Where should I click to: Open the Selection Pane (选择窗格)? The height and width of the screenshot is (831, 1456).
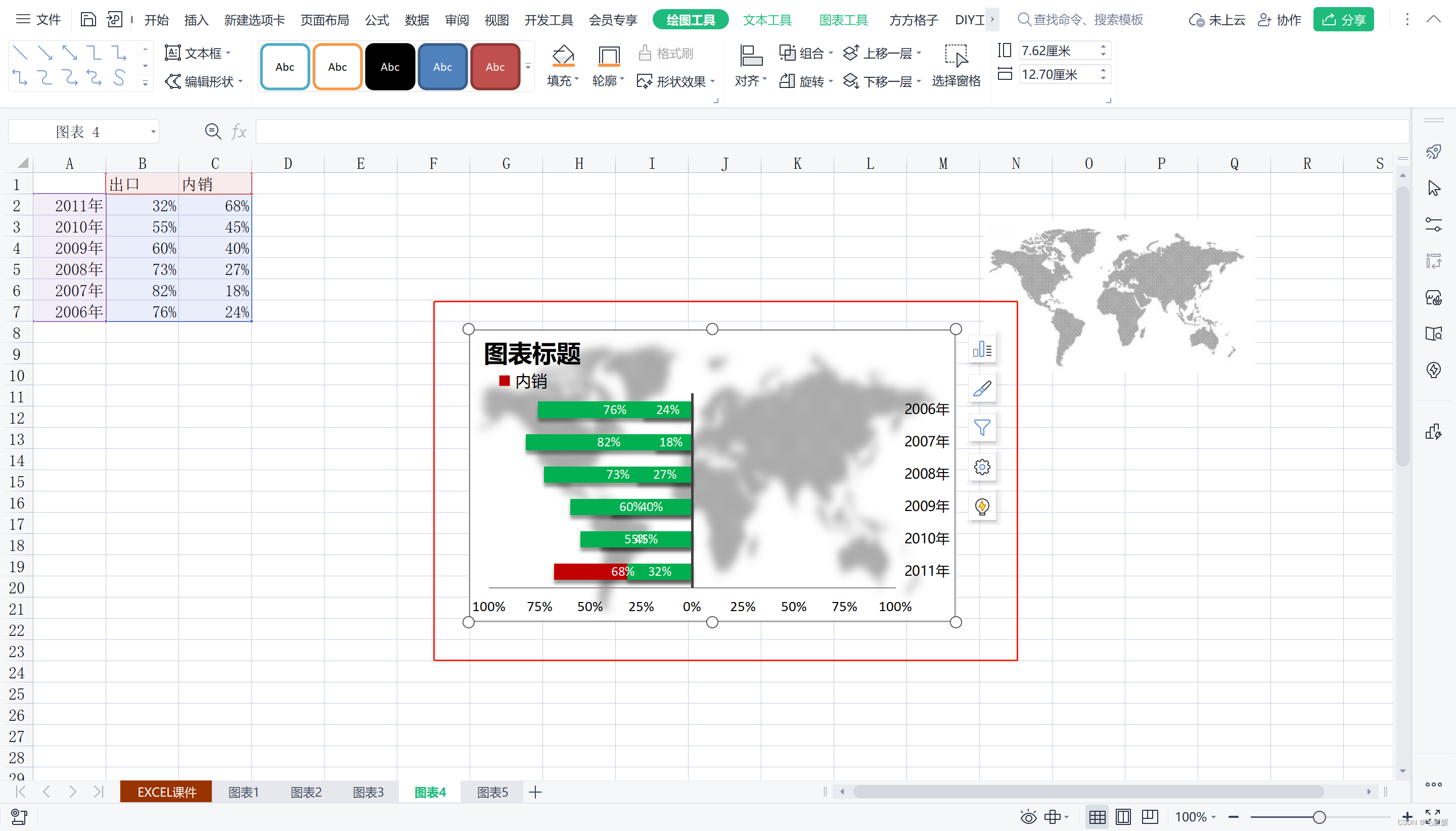point(956,66)
